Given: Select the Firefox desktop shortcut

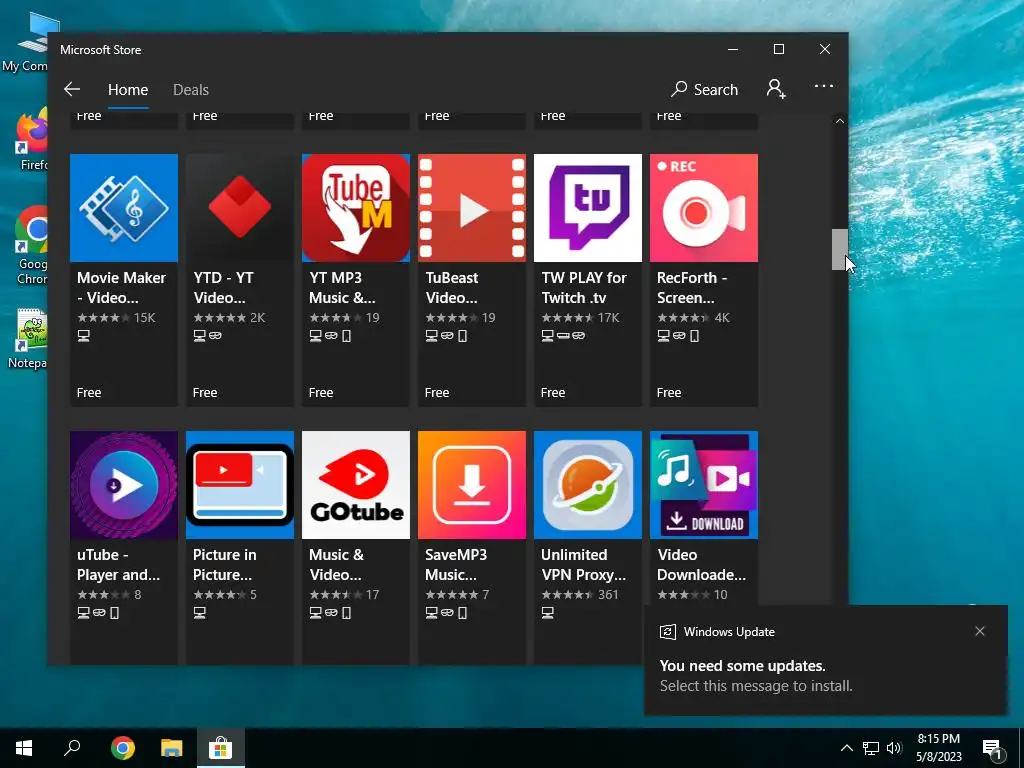Looking at the screenshot, I should [32, 141].
